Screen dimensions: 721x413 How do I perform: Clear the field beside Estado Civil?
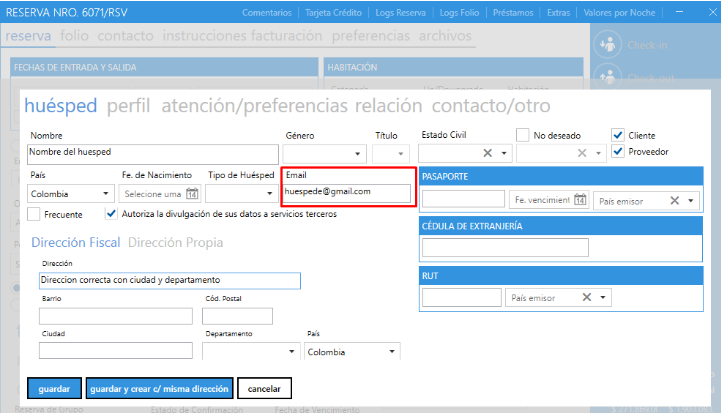coord(582,153)
